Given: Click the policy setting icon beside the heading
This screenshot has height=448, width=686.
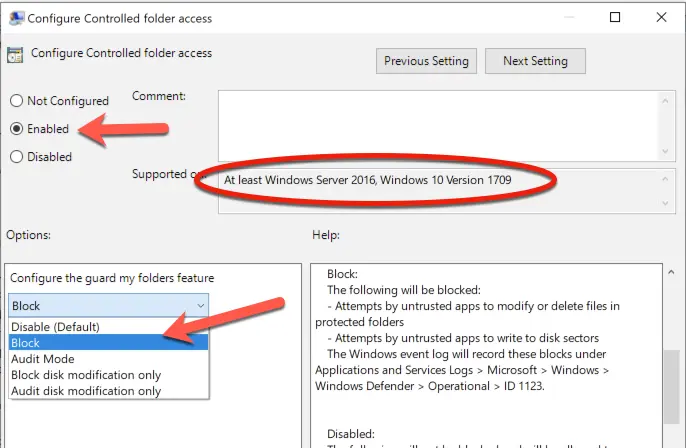Looking at the screenshot, I should 16,56.
